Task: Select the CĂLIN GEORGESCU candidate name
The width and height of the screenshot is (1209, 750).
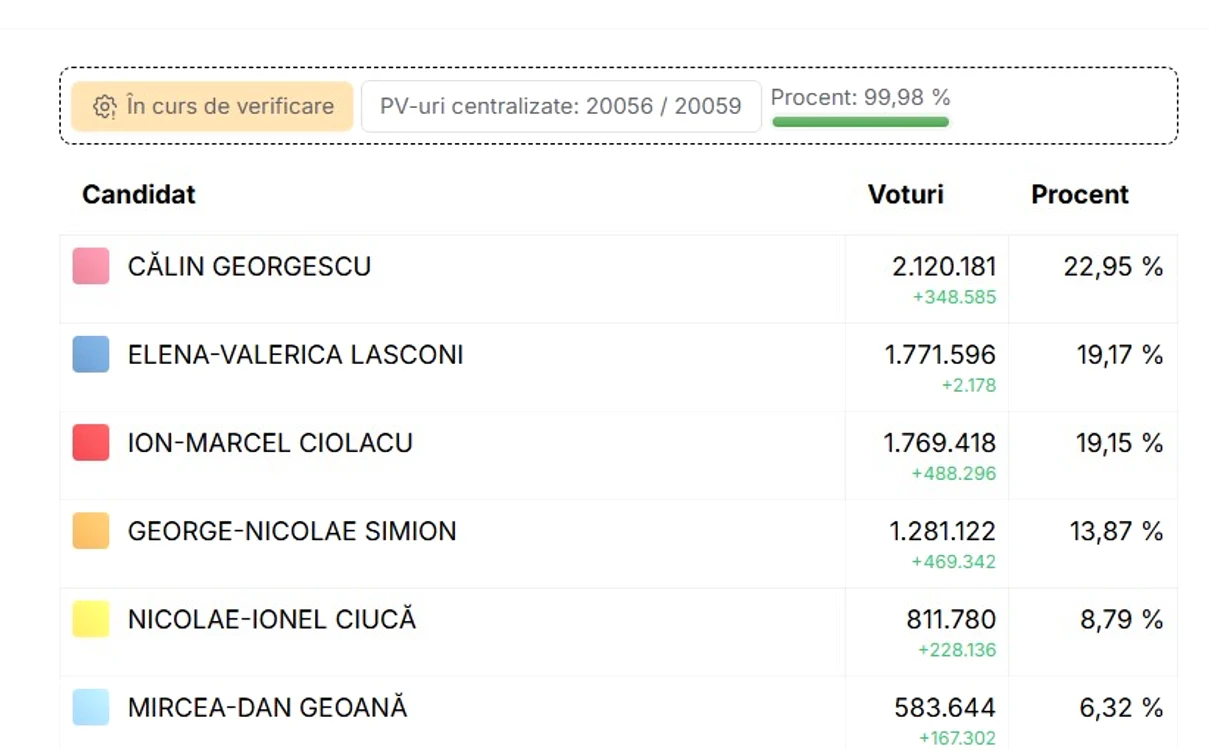Action: 249,267
